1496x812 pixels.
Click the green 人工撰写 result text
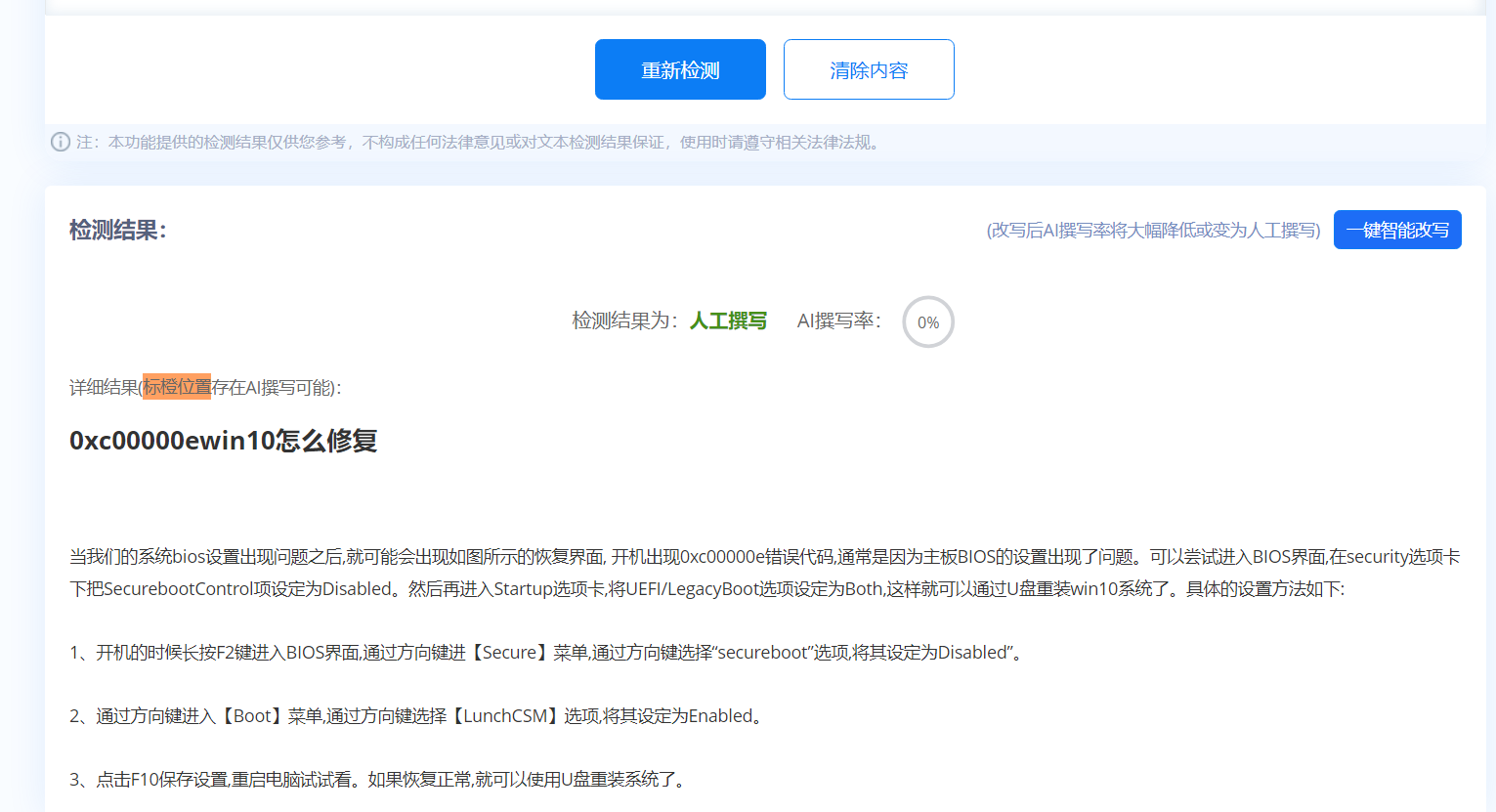click(728, 321)
